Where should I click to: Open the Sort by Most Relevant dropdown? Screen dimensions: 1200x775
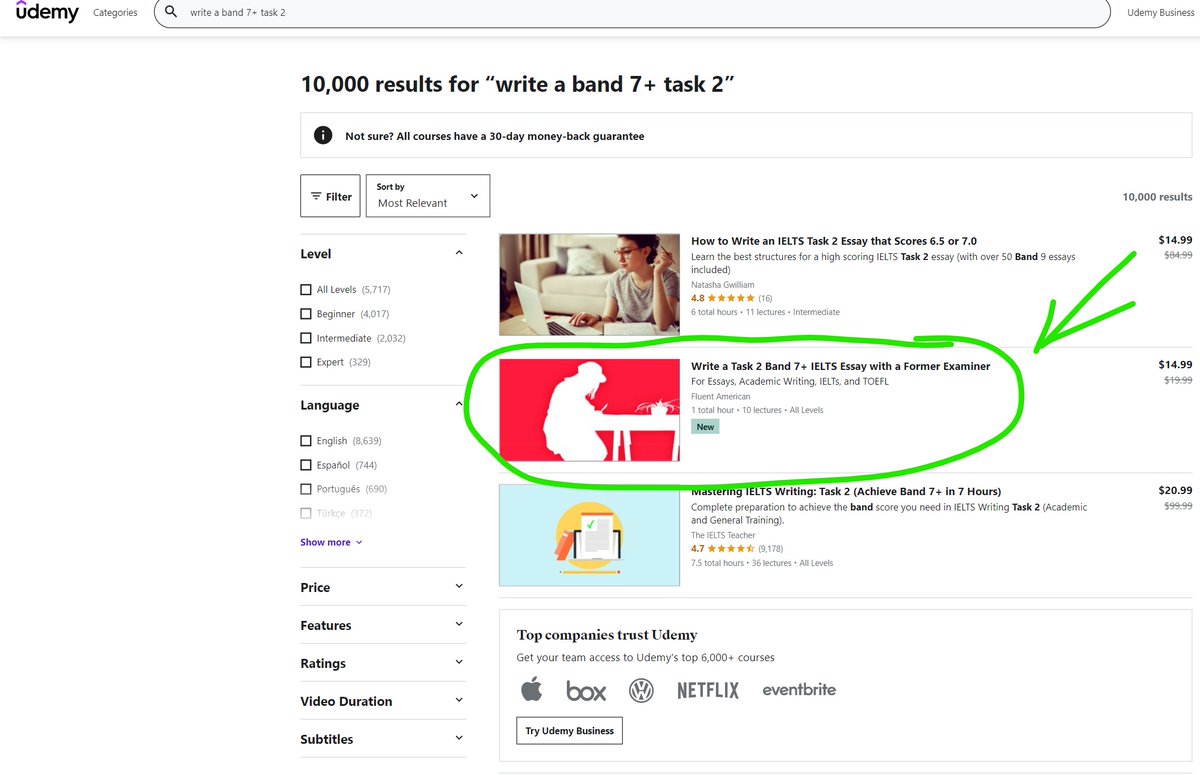tap(428, 196)
